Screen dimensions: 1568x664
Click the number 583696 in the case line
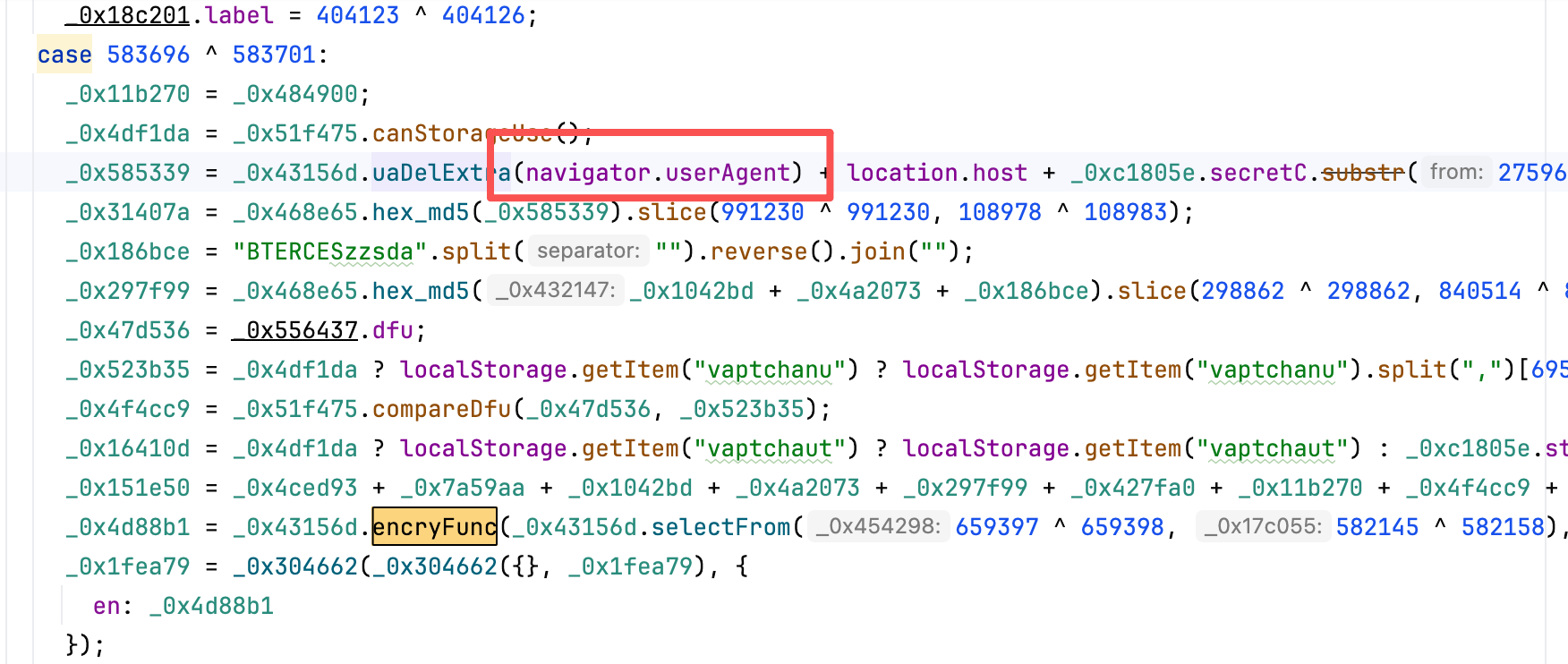(149, 55)
